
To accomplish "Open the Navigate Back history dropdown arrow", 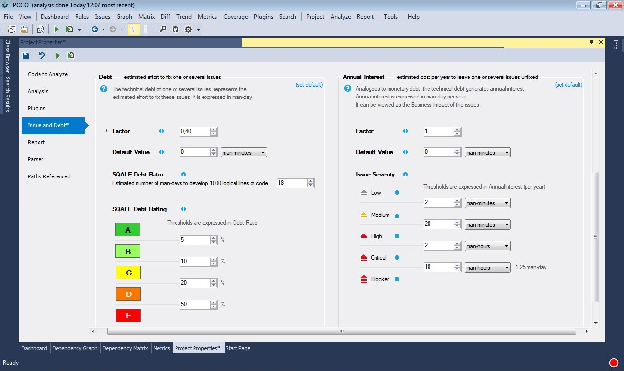I will point(103,29).
